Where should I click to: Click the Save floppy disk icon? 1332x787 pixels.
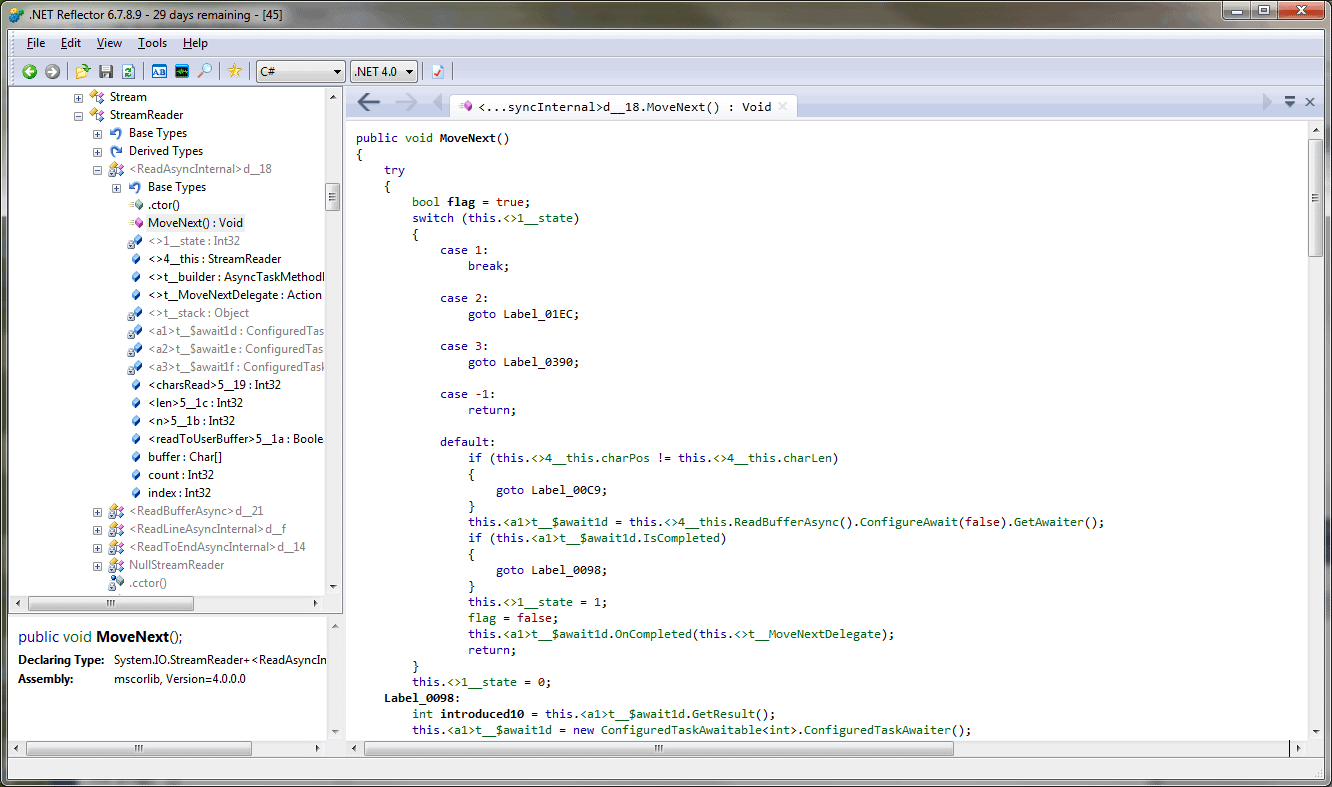(106, 71)
